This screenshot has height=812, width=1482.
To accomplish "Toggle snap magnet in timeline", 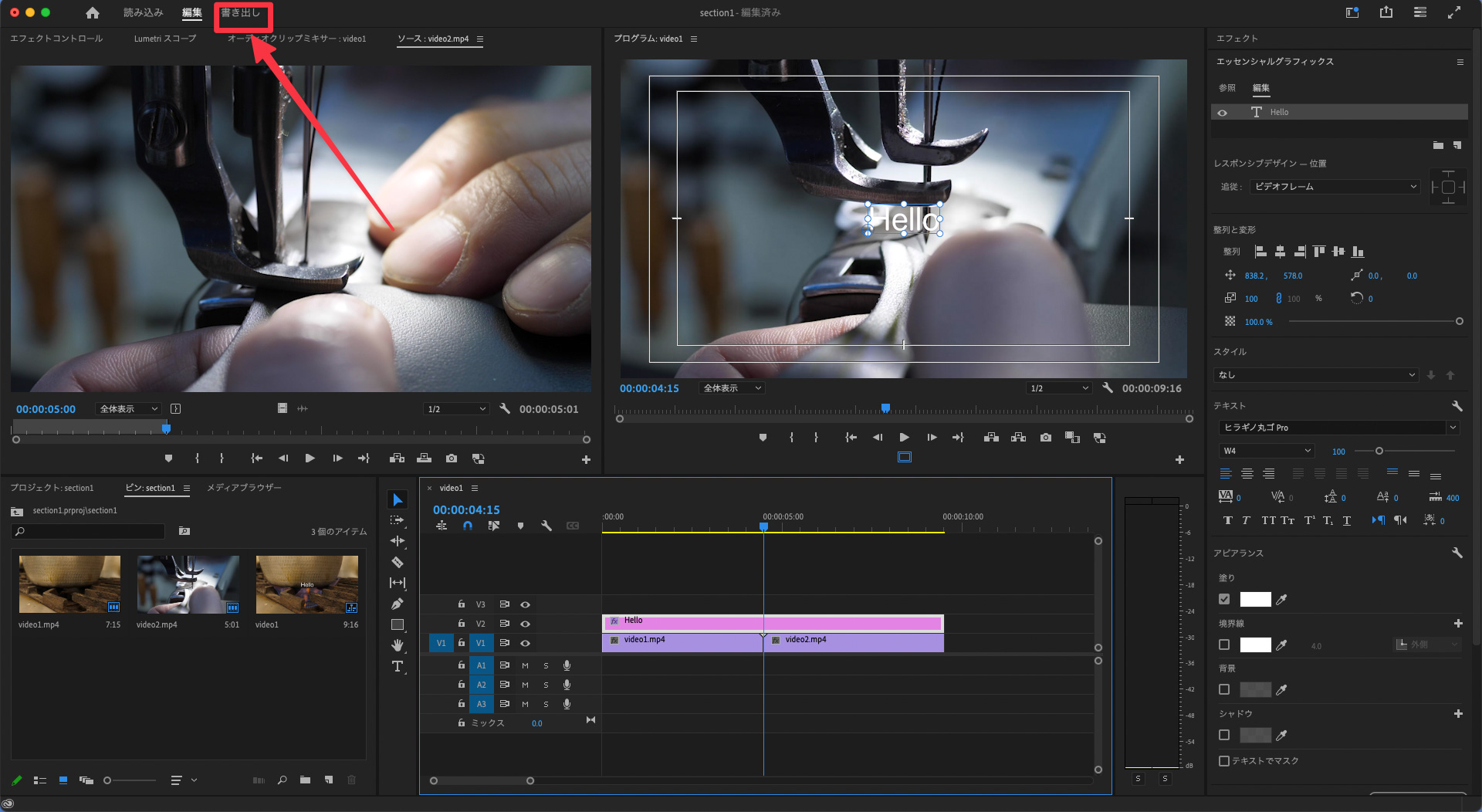I will pyautogui.click(x=468, y=526).
